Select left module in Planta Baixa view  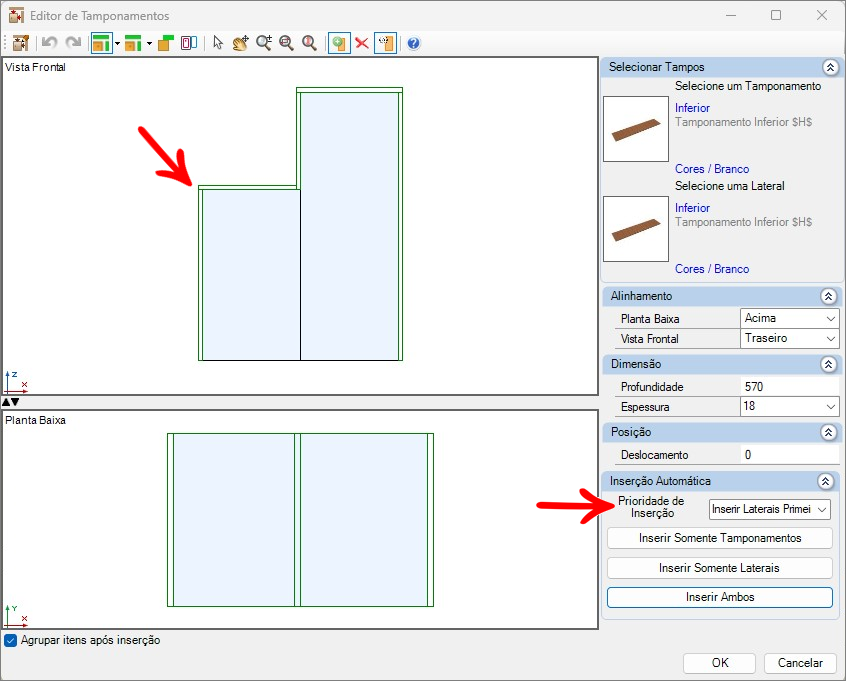tap(233, 520)
